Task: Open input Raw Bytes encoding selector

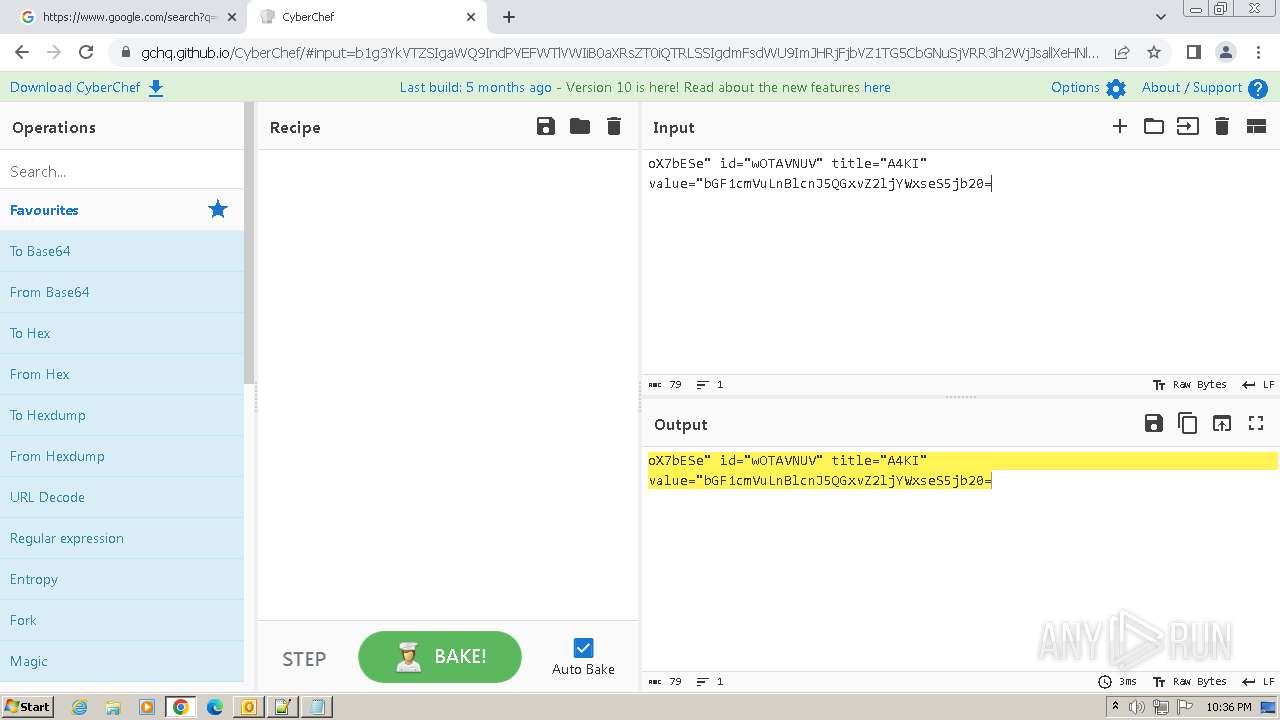Action: (1189, 384)
